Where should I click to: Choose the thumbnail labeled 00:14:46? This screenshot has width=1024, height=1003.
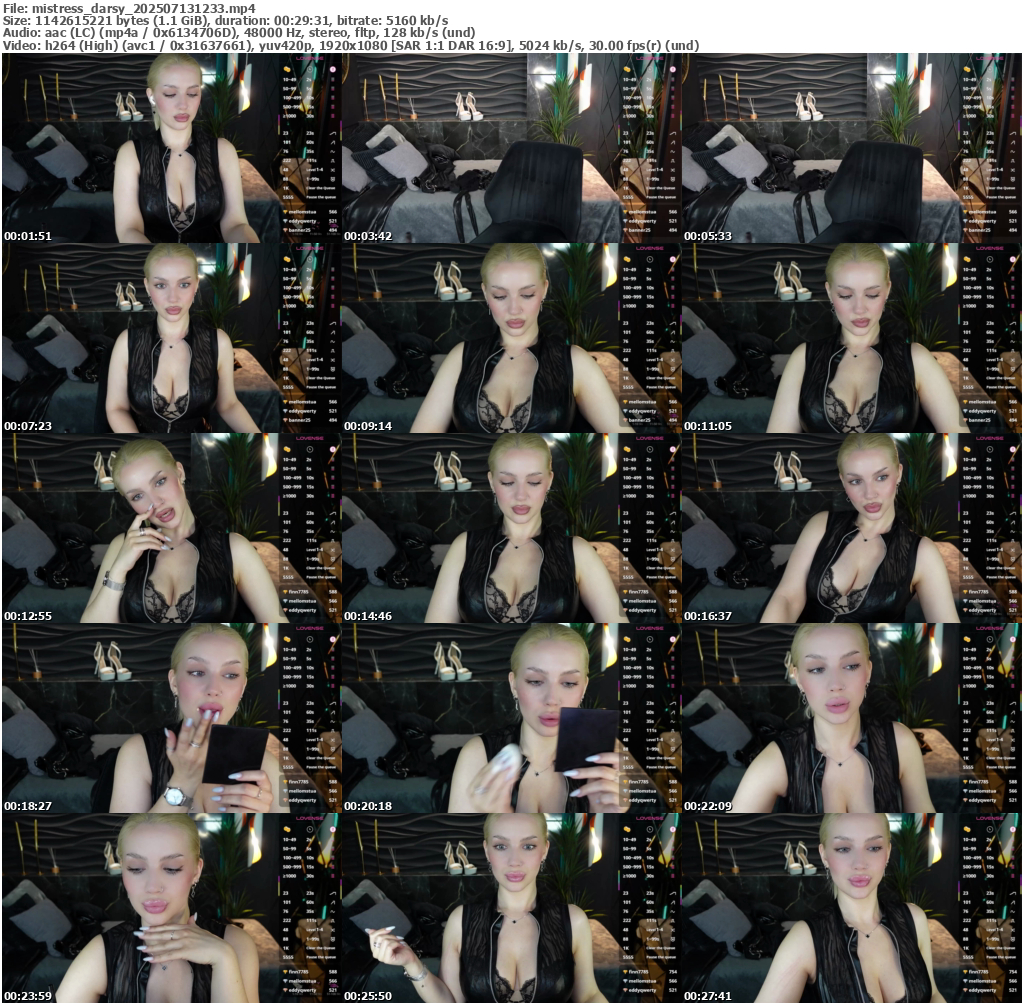511,528
